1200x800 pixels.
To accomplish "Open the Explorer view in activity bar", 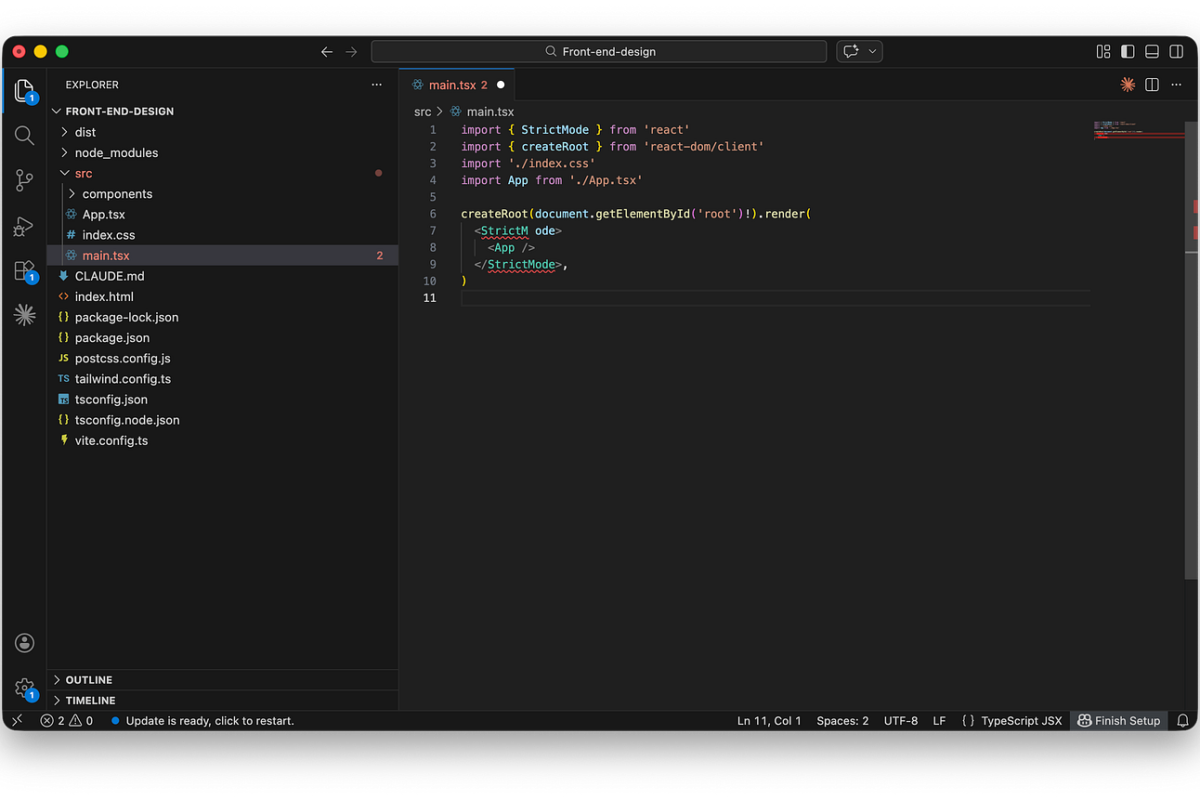I will [24, 91].
